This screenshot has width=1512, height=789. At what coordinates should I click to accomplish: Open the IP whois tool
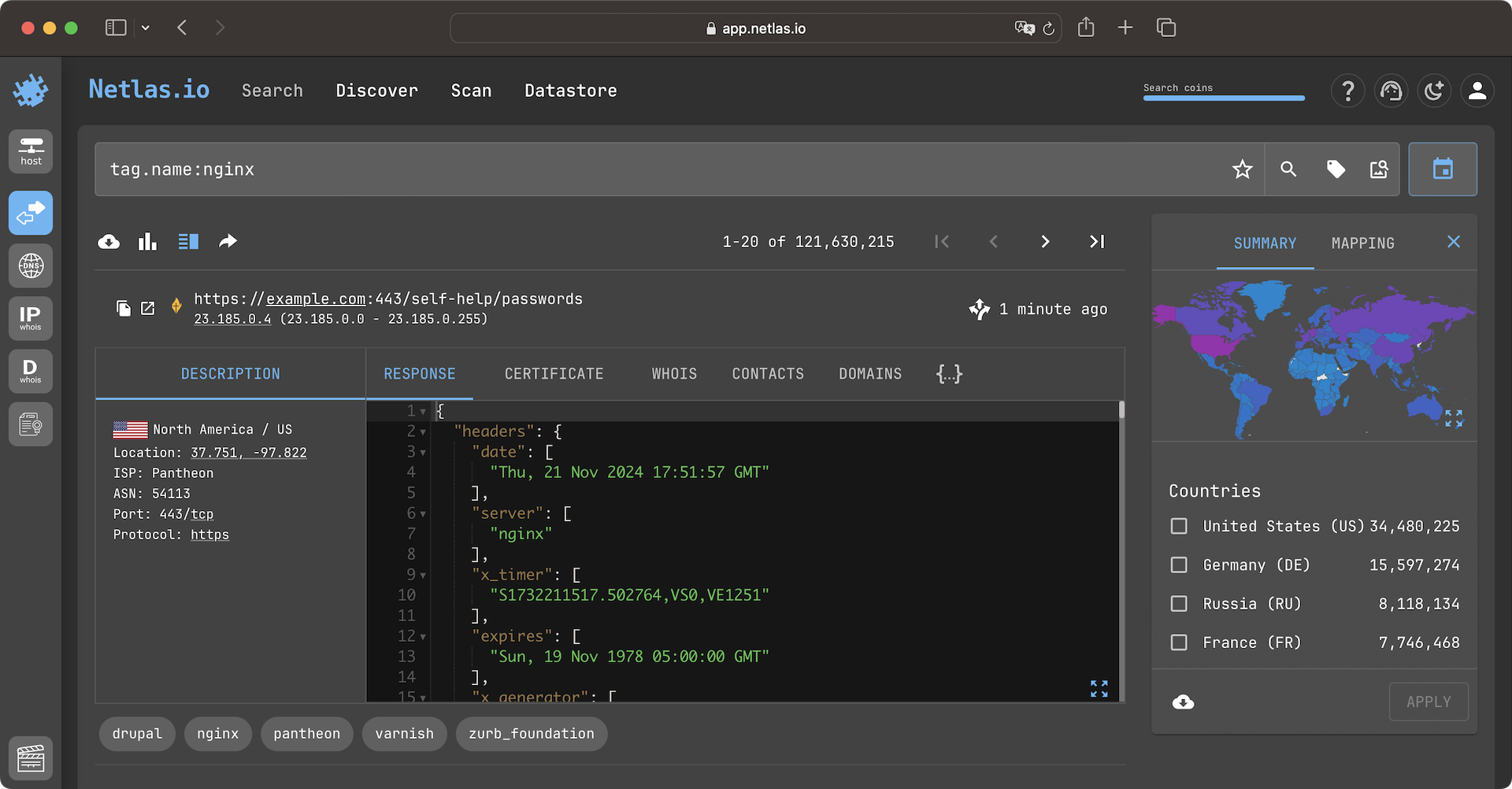(30, 318)
